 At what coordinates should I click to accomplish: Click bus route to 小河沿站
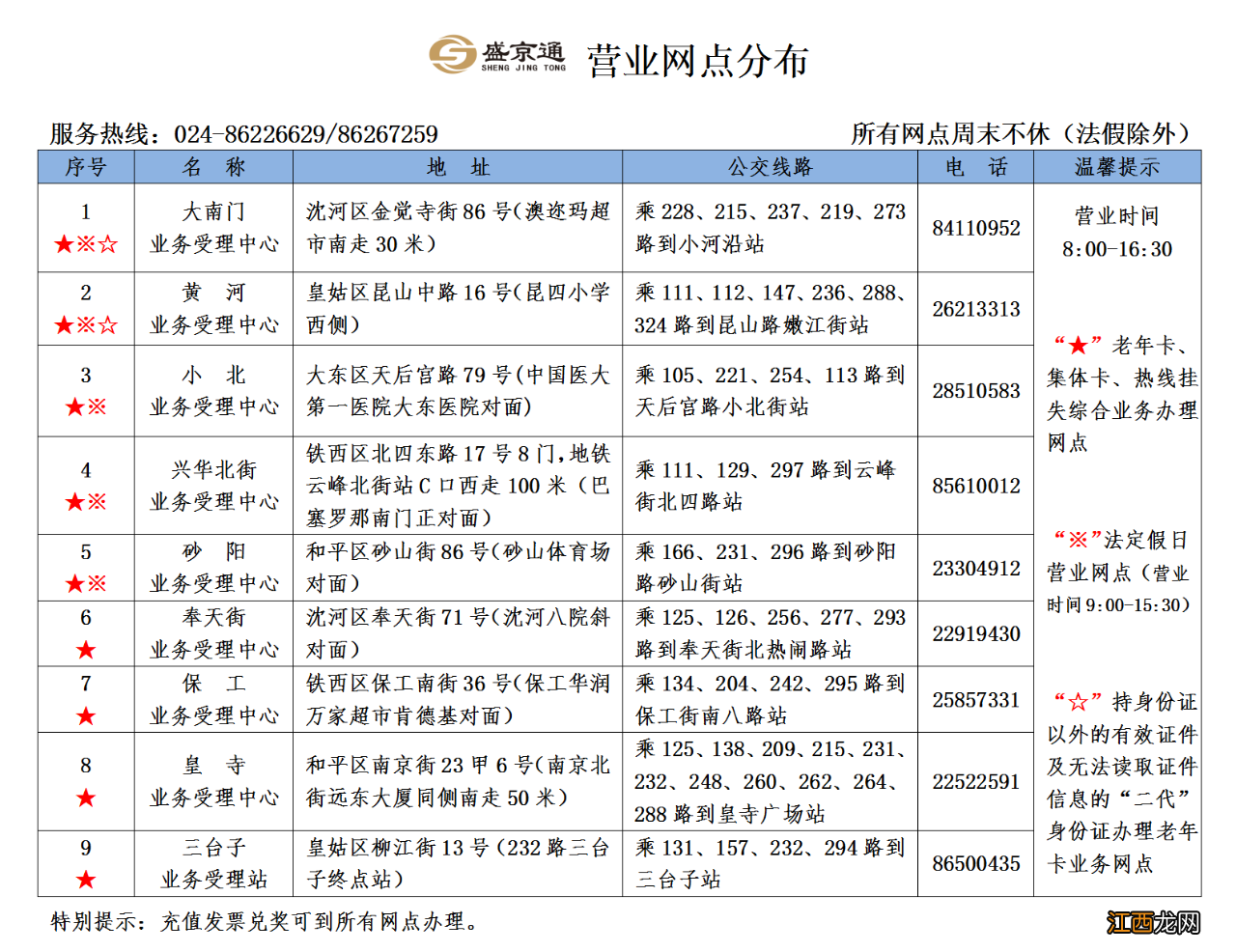pyautogui.click(x=770, y=228)
